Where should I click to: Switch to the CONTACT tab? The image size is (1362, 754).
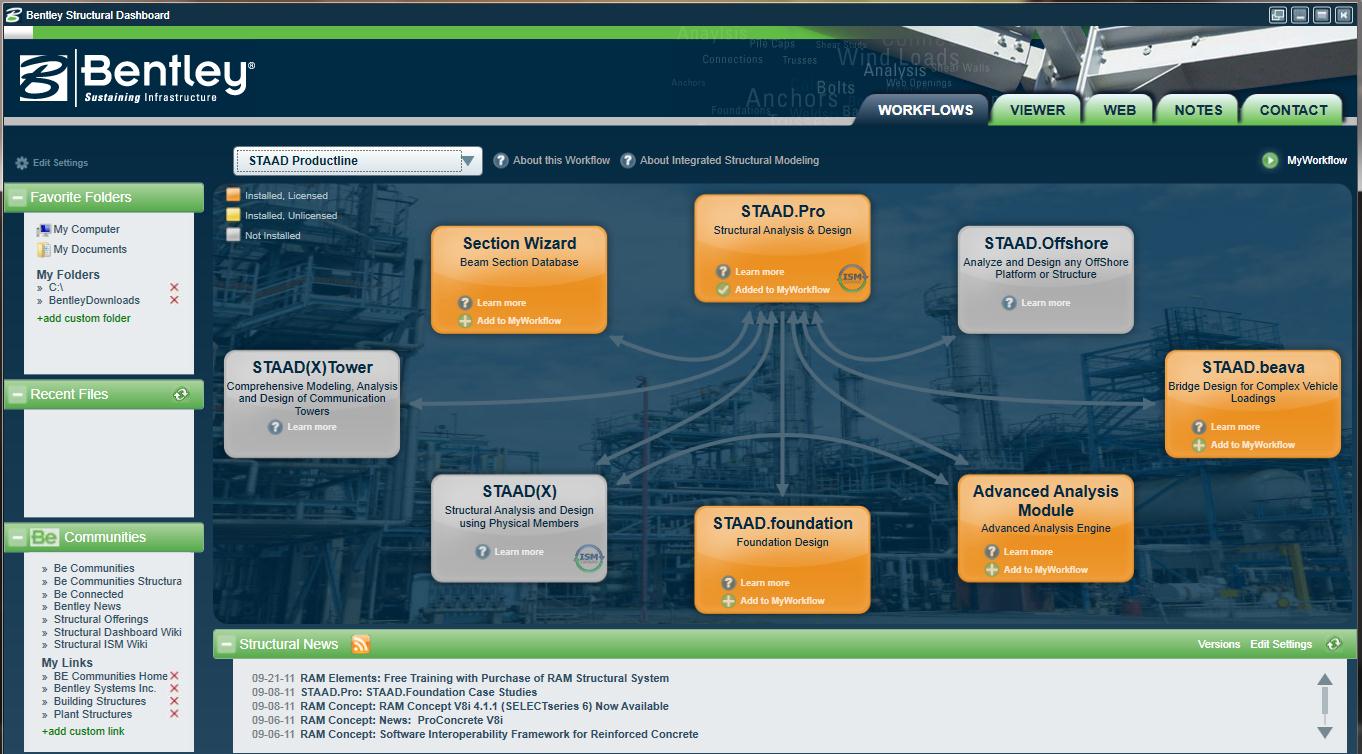pyautogui.click(x=1293, y=110)
